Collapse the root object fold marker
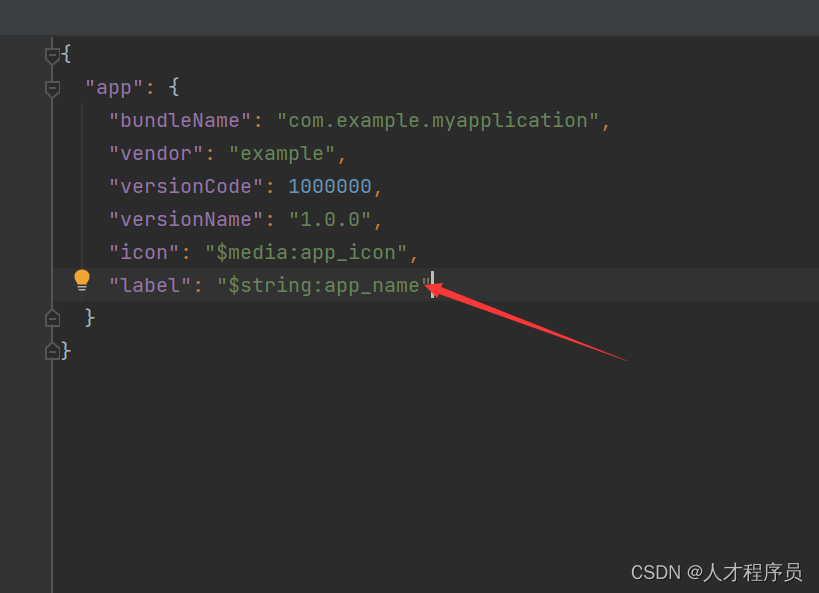Screen dimensions: 819x593 point(52,55)
